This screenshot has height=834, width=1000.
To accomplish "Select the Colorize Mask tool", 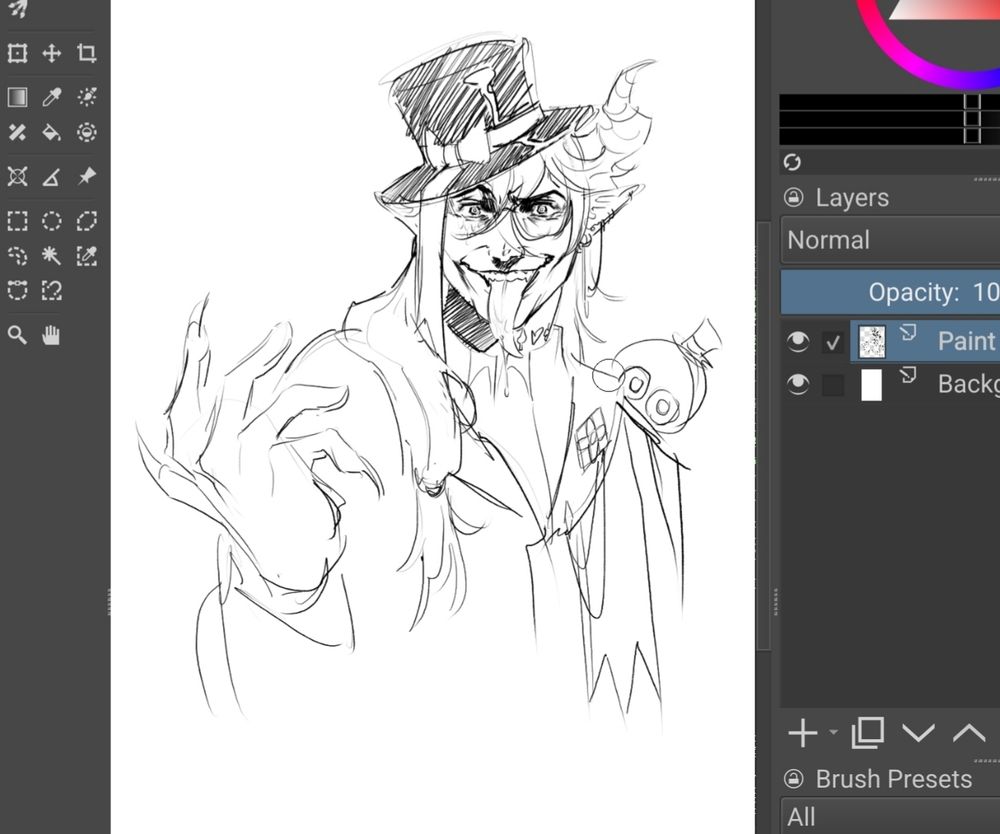I will pos(87,97).
